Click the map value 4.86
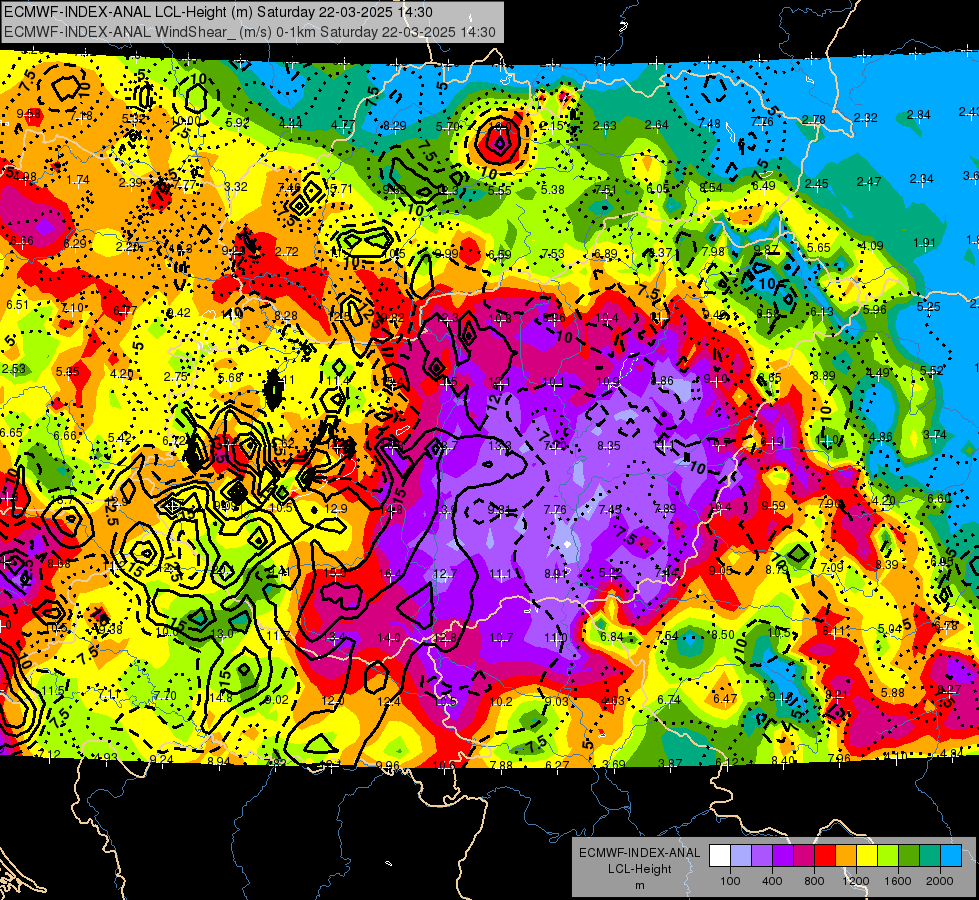 pyautogui.click(x=880, y=437)
